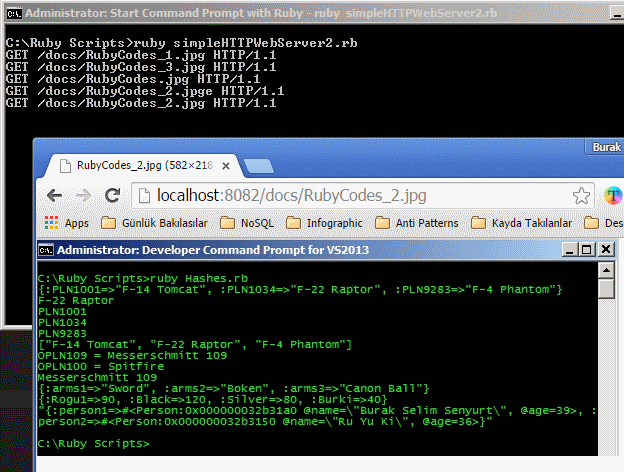Click the Rogu1=>90 hash output line
This screenshot has height=472, width=624.
point(213,399)
